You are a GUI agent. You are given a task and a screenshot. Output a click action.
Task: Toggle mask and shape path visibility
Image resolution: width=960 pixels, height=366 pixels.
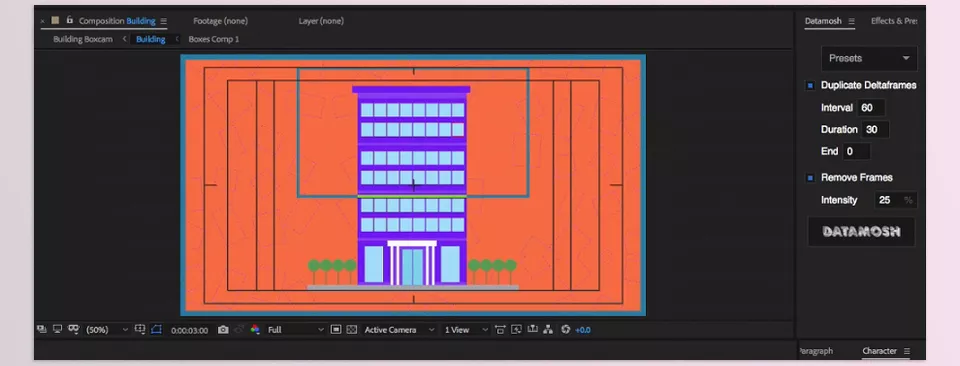click(x=156, y=329)
